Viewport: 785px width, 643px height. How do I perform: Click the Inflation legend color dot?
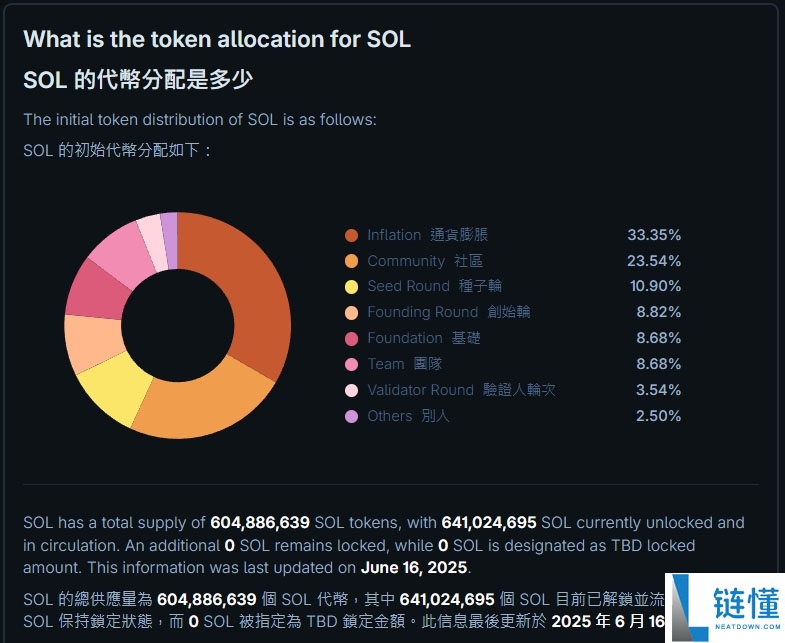pos(351,235)
